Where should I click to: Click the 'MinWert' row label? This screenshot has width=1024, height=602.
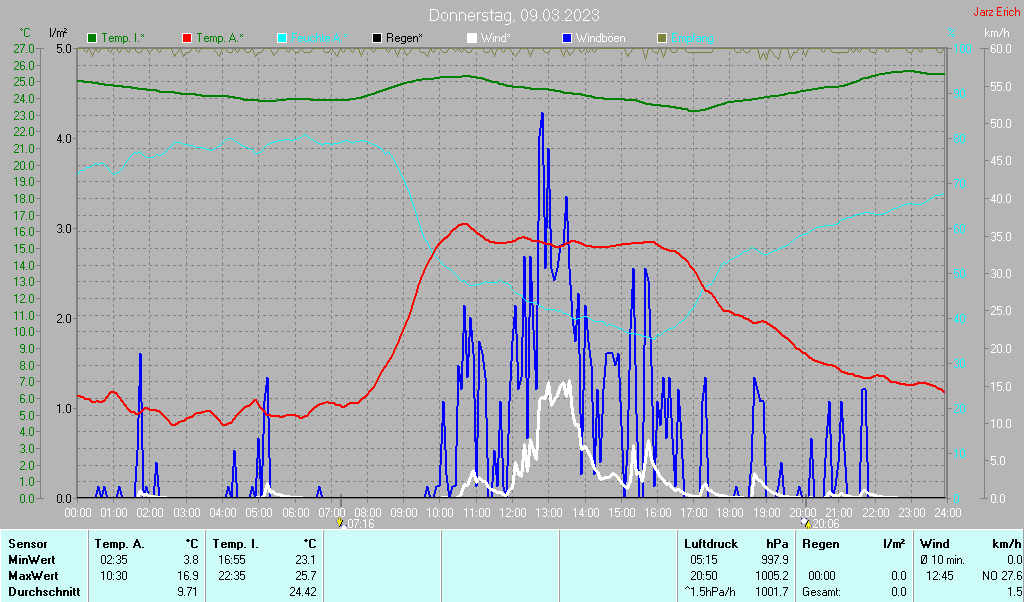31,560
